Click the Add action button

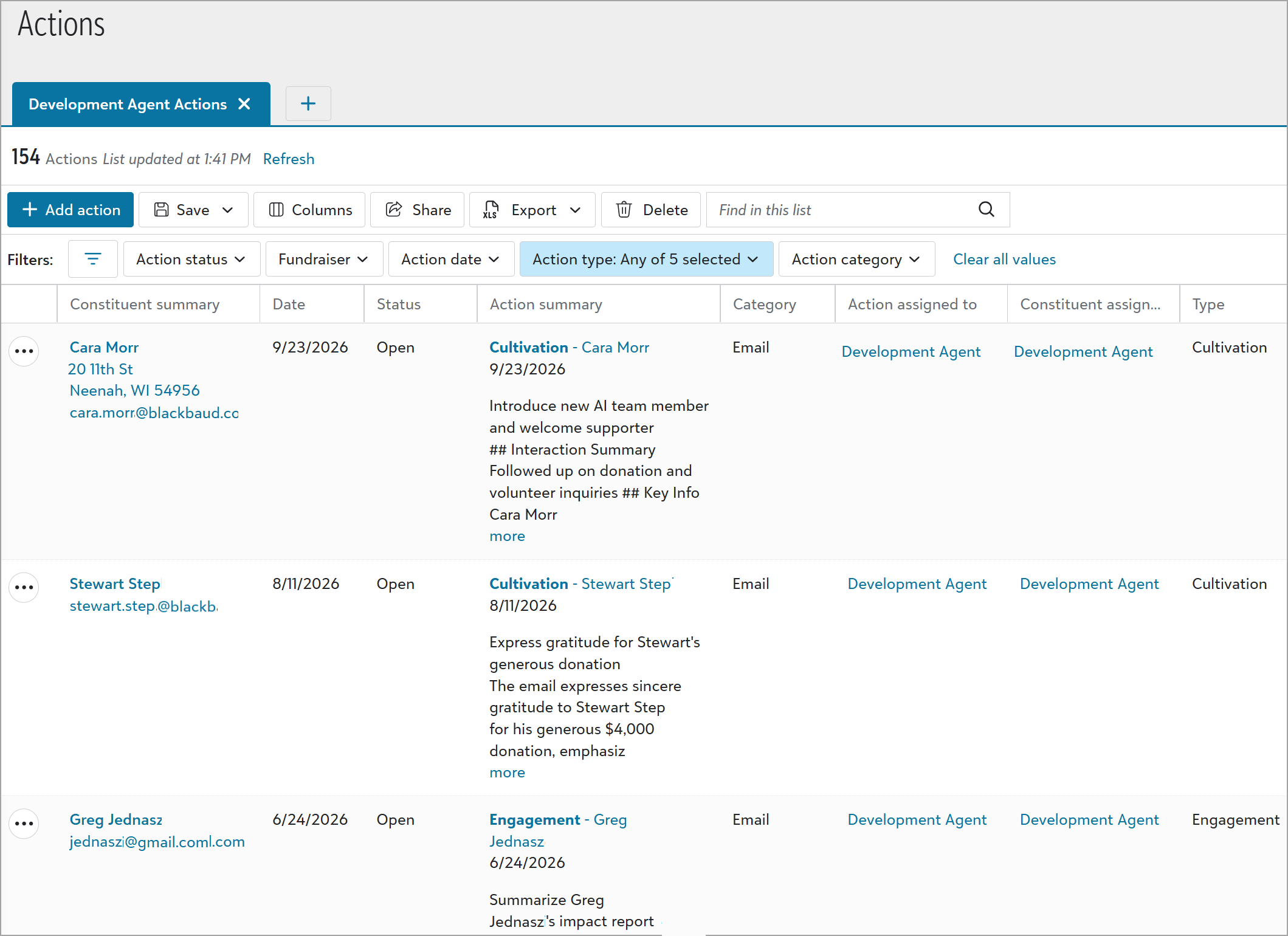pyautogui.click(x=71, y=210)
